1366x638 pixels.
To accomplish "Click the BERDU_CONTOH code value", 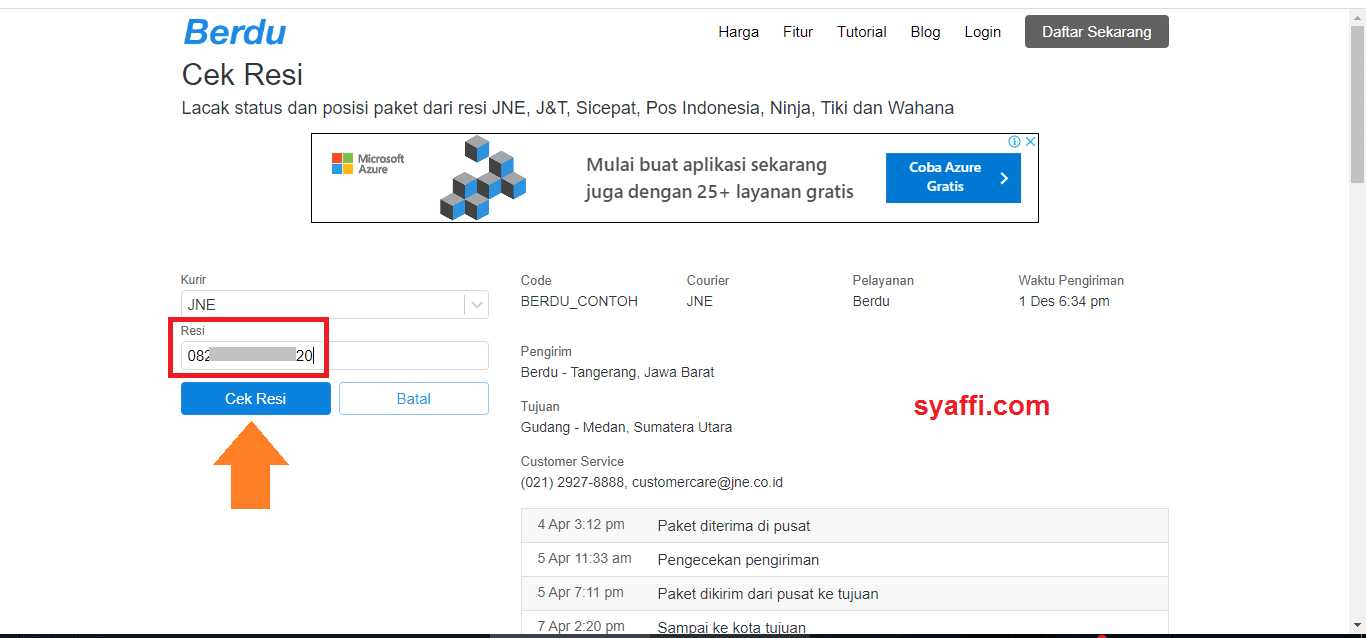I will 579,301.
